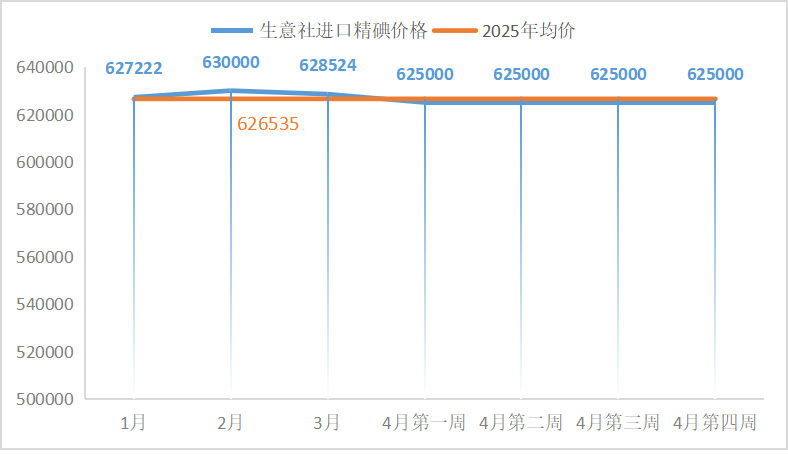
Task: Click the 2025年均价 legend label
Action: point(529,31)
